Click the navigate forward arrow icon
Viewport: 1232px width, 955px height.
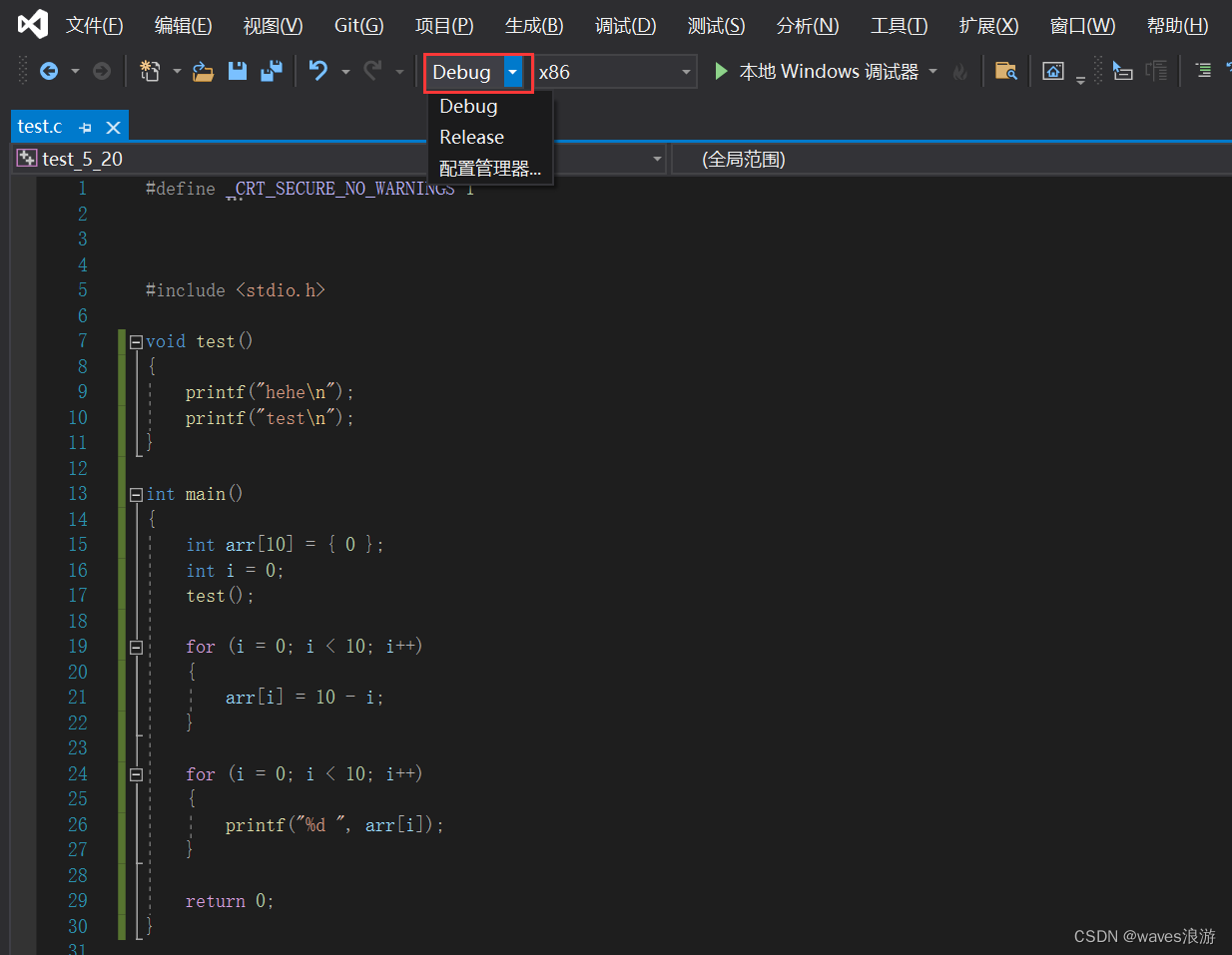[101, 71]
